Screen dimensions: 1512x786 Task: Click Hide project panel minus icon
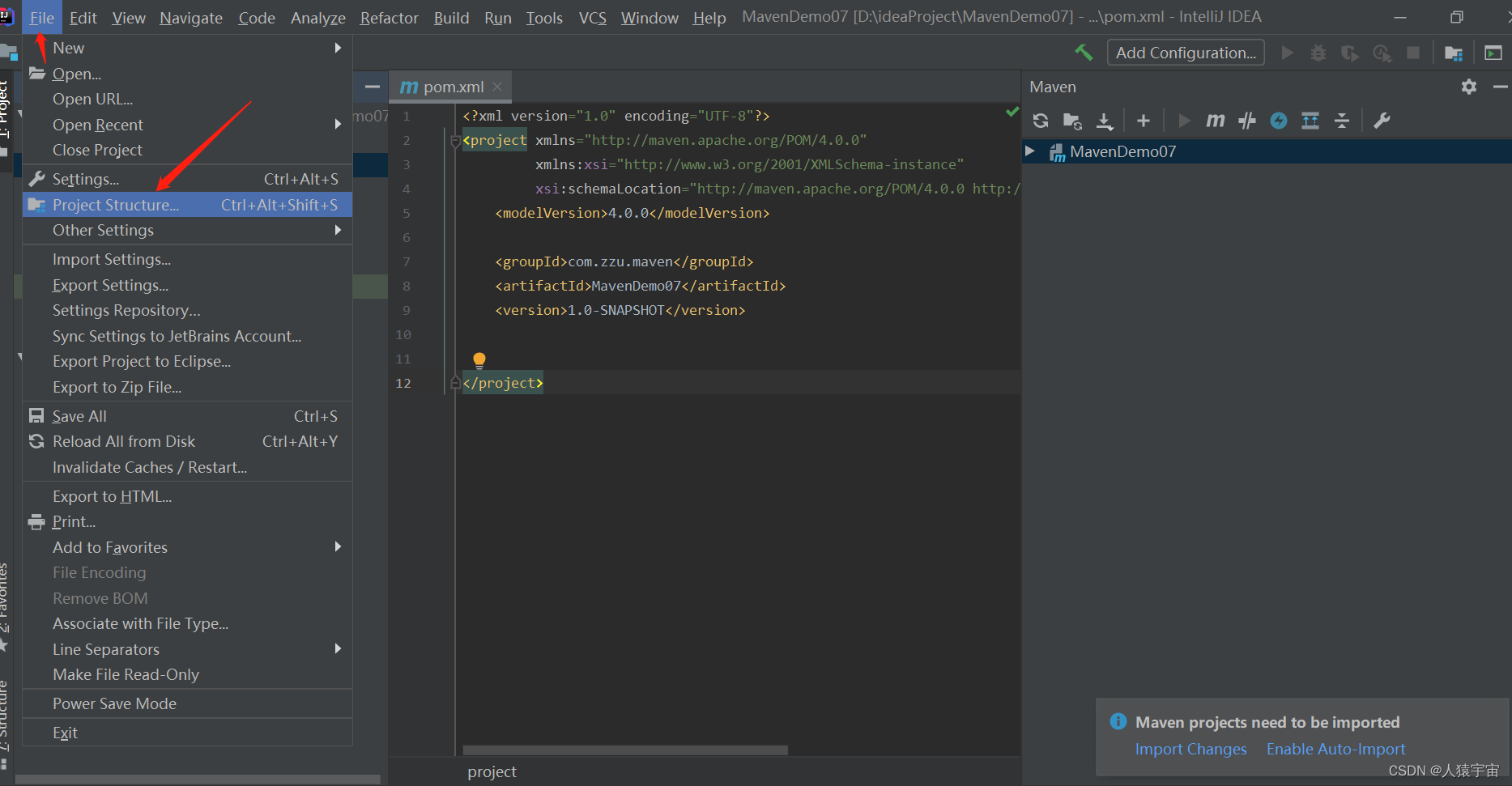click(372, 87)
